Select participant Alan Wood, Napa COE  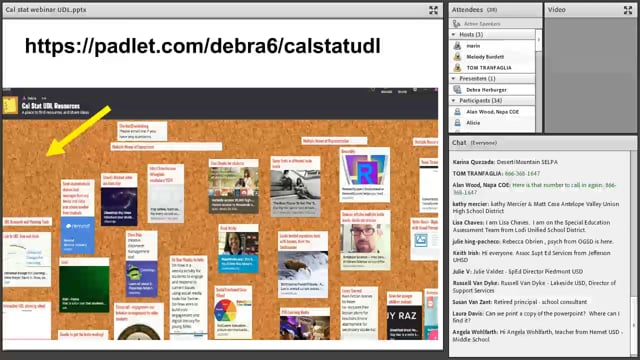492,112
